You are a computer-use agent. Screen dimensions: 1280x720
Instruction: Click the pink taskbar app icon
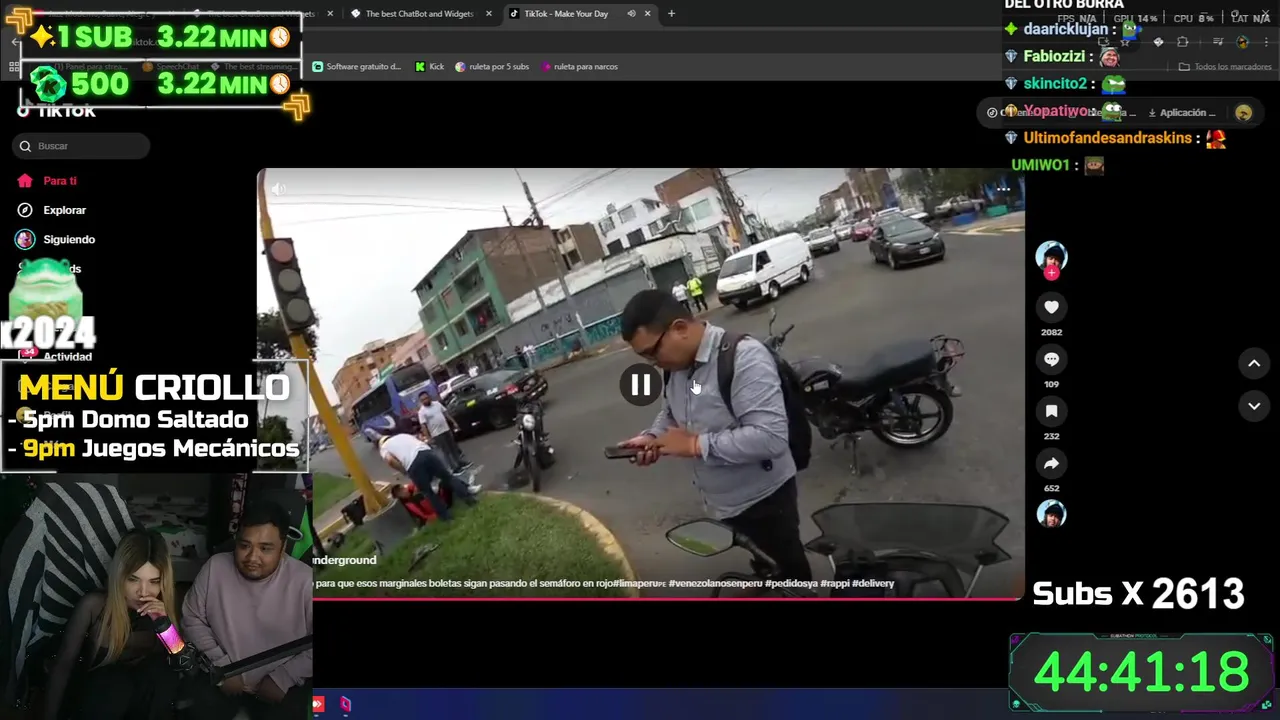click(x=345, y=705)
